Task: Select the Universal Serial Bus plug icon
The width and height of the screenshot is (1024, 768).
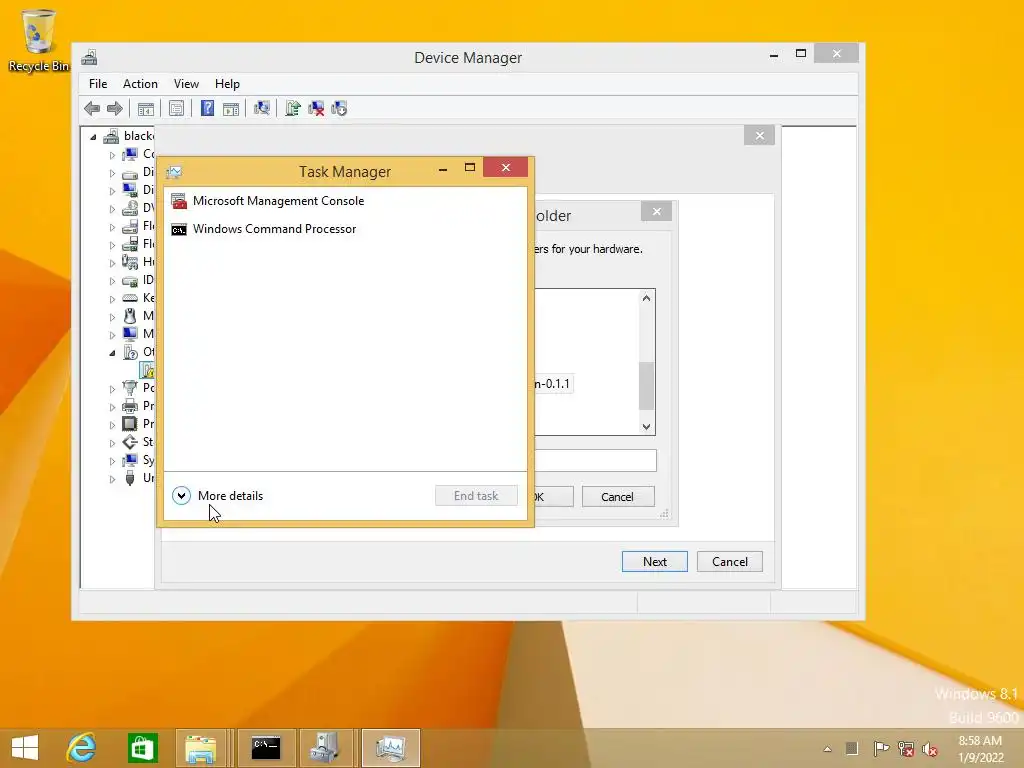Action: tap(130, 478)
